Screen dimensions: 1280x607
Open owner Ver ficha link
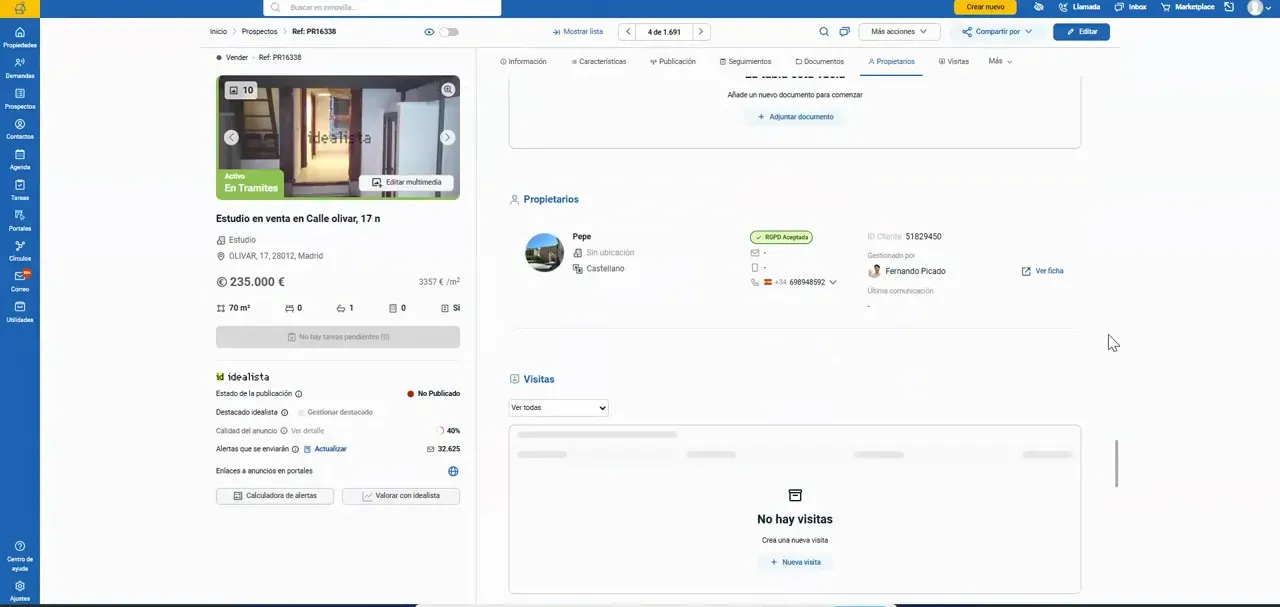[1043, 271]
